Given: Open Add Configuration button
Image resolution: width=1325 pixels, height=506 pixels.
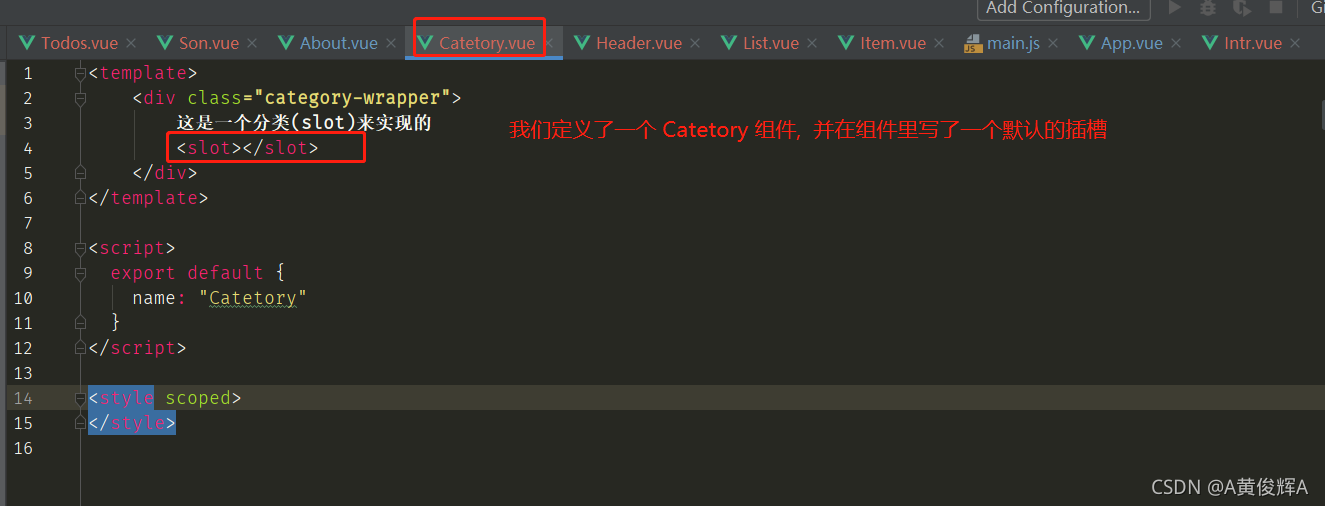Looking at the screenshot, I should (1063, 8).
